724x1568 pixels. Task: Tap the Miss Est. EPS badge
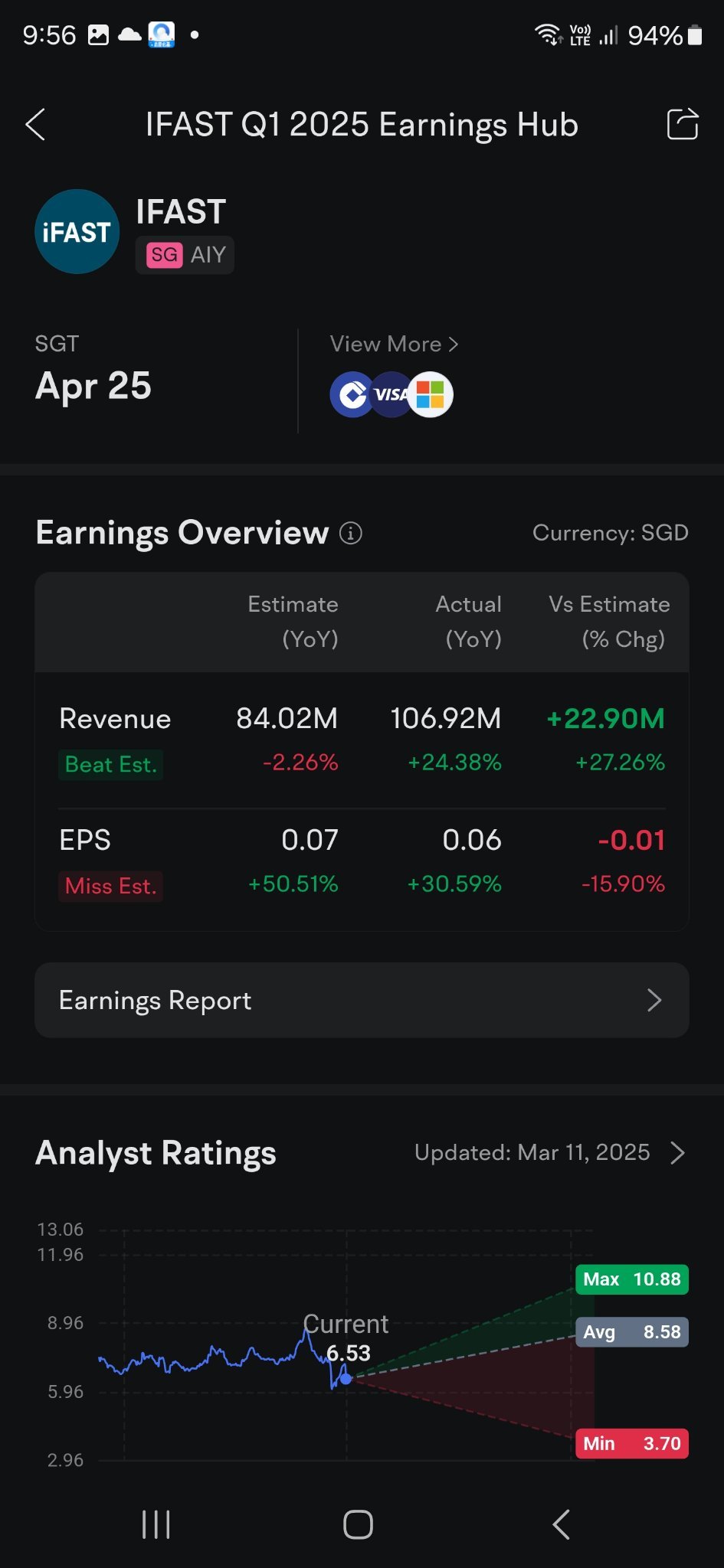pos(110,887)
